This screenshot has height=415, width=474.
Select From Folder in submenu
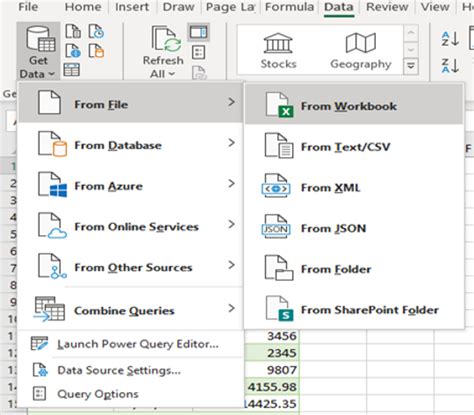354,269
